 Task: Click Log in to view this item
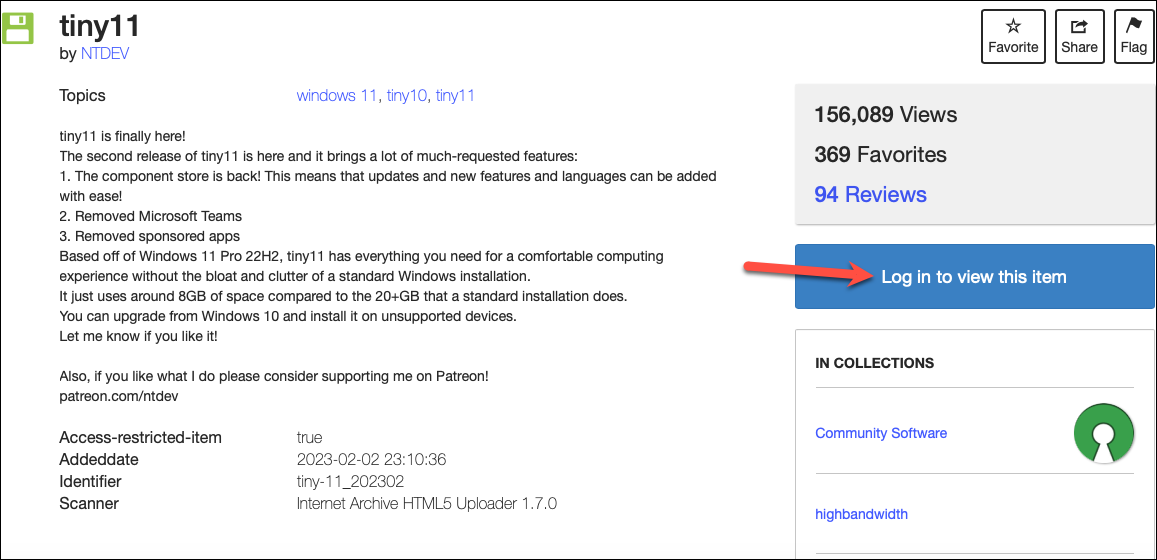(974, 277)
